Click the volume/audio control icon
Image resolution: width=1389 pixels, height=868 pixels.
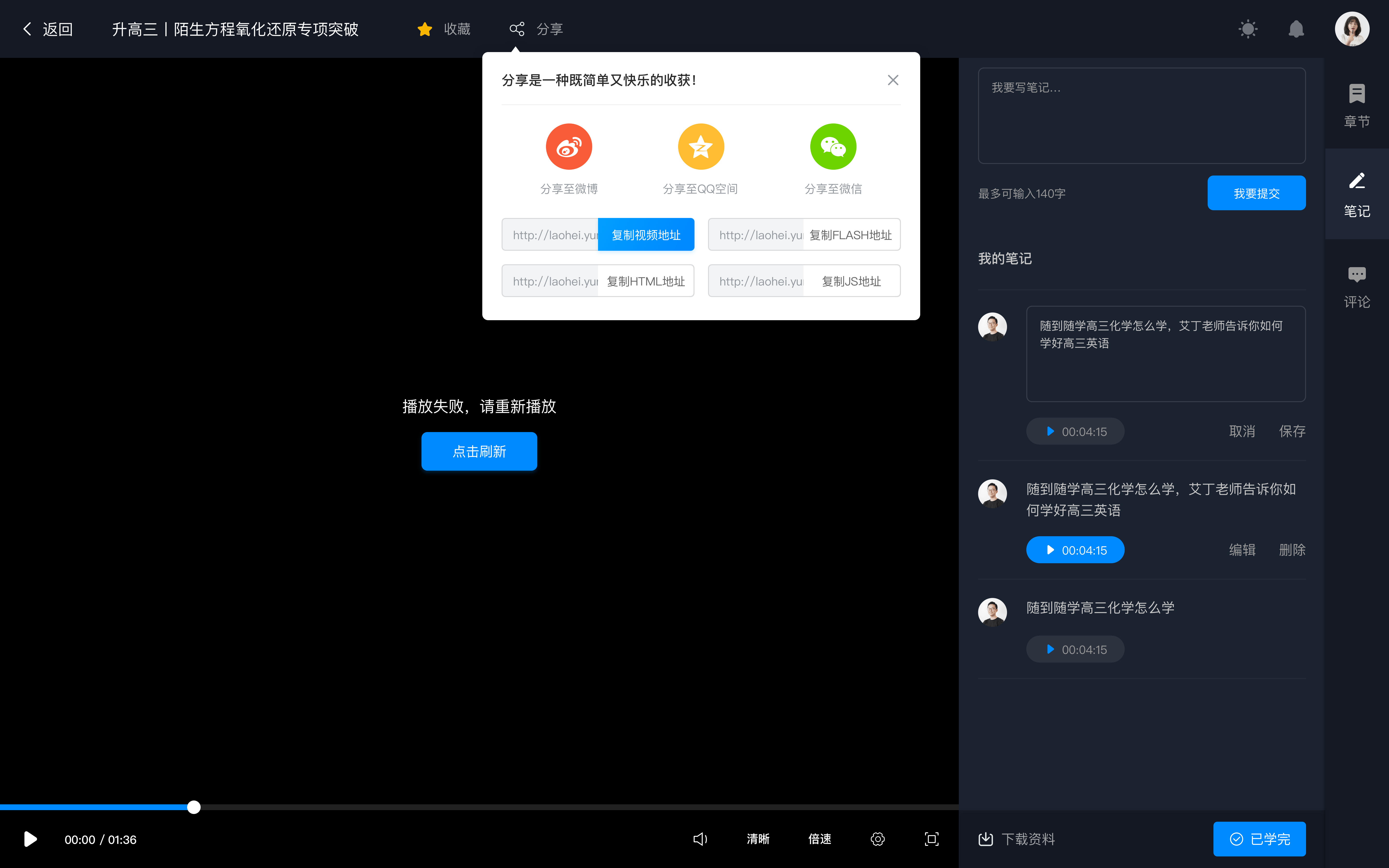[700, 839]
